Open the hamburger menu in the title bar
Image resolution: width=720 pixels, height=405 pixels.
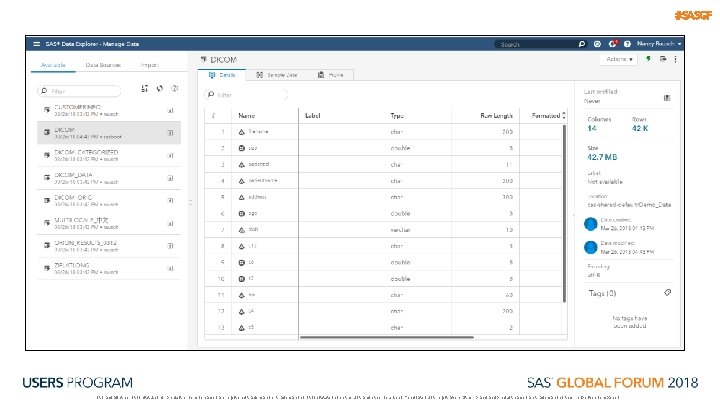coord(36,44)
